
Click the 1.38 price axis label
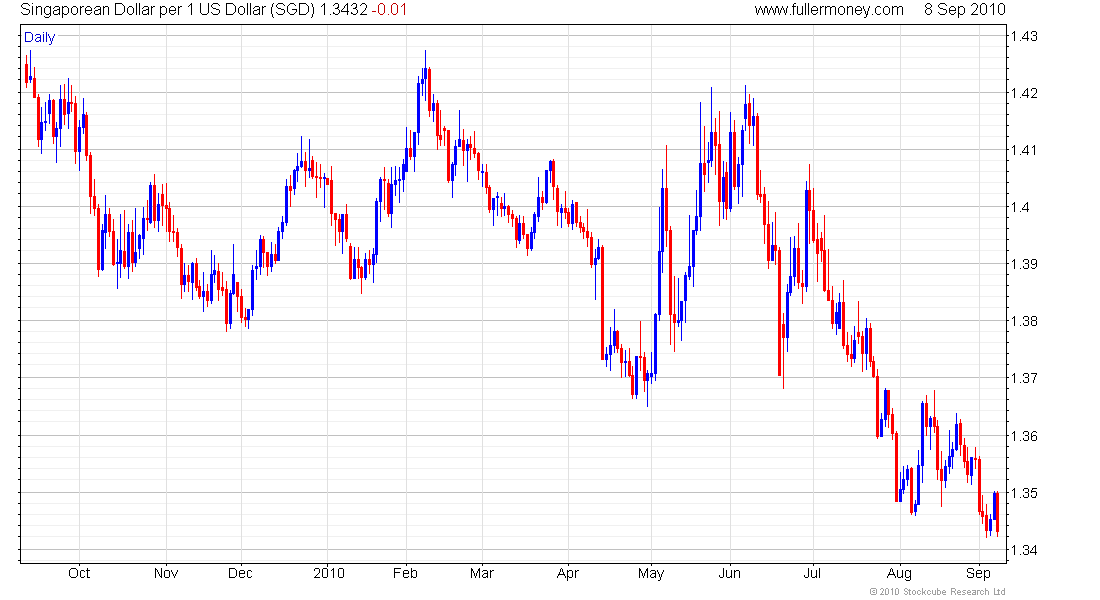tap(1024, 321)
